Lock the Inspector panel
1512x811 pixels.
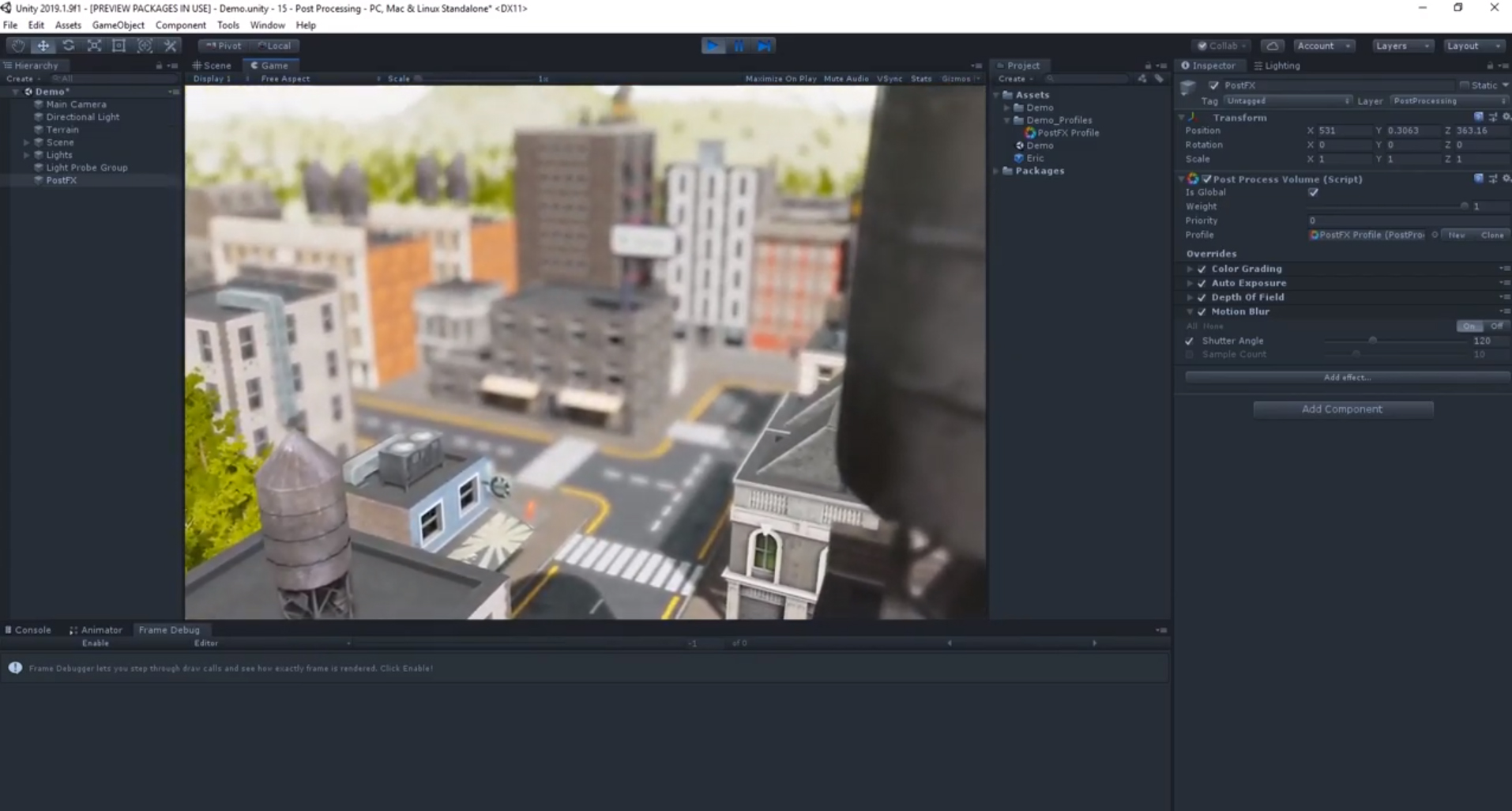1490,66
